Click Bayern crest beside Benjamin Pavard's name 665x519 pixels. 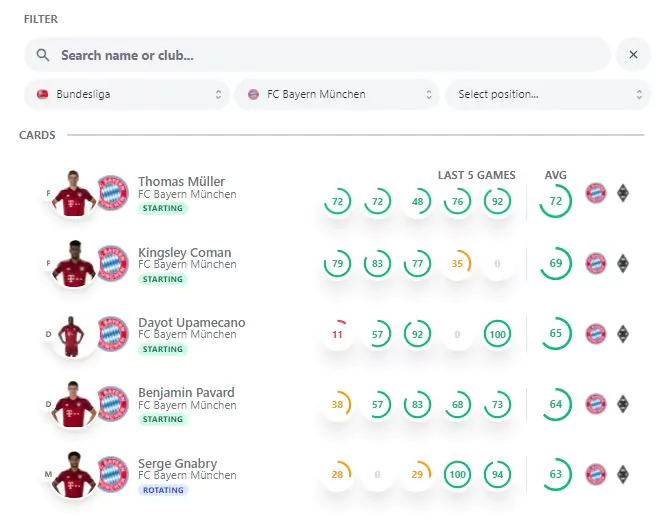click(x=112, y=404)
